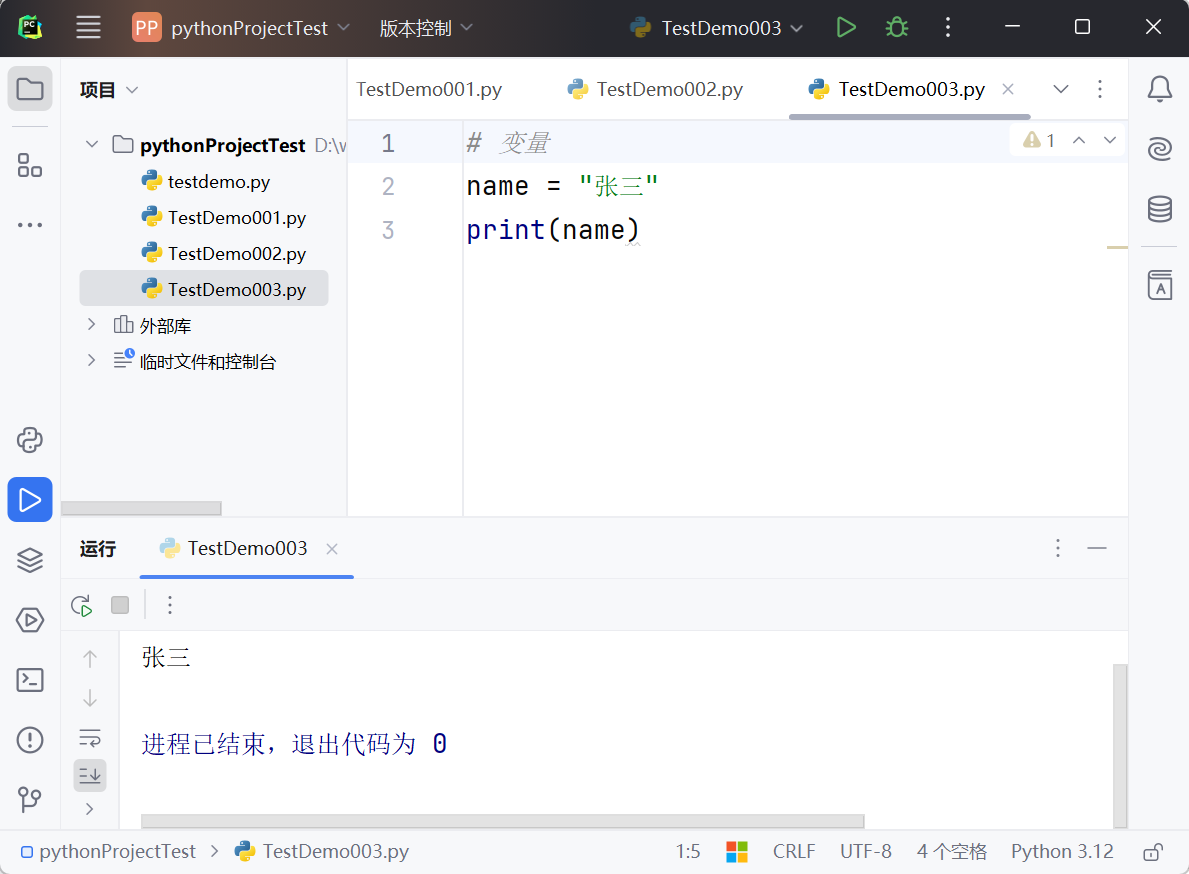Open the Problems tool window

pyautogui.click(x=30, y=740)
